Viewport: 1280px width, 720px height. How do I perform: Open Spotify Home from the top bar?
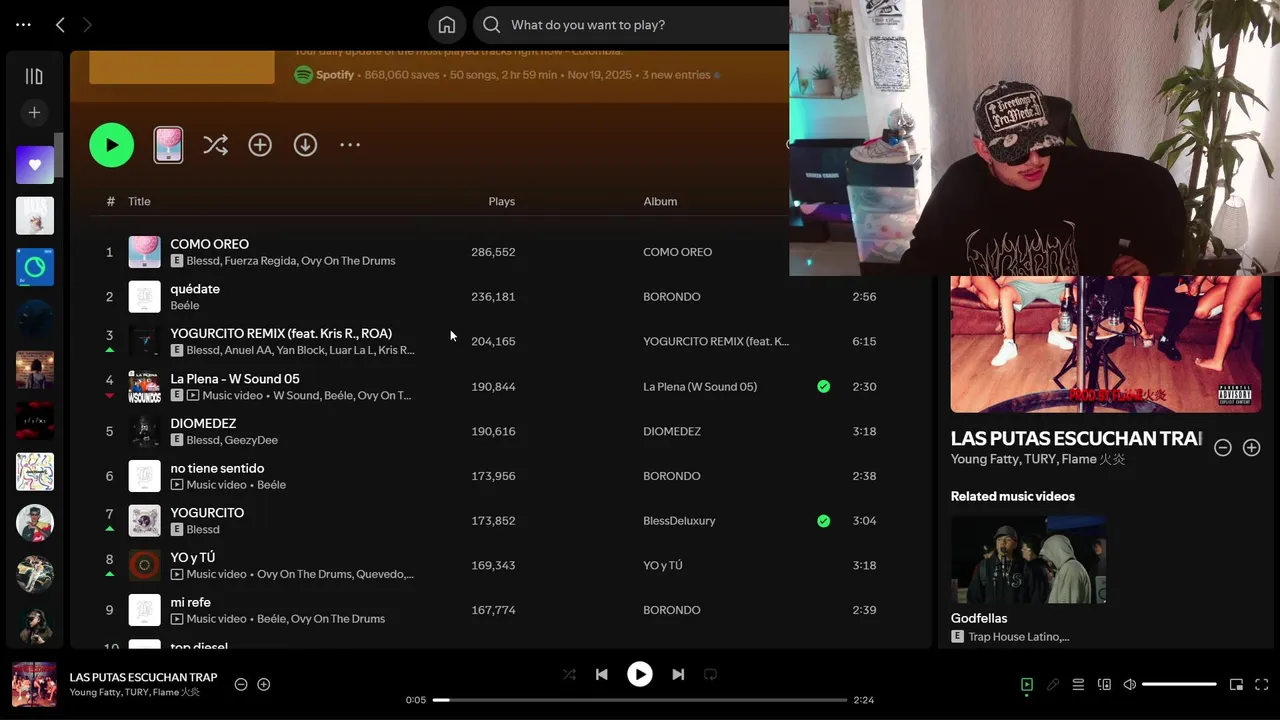click(x=447, y=25)
